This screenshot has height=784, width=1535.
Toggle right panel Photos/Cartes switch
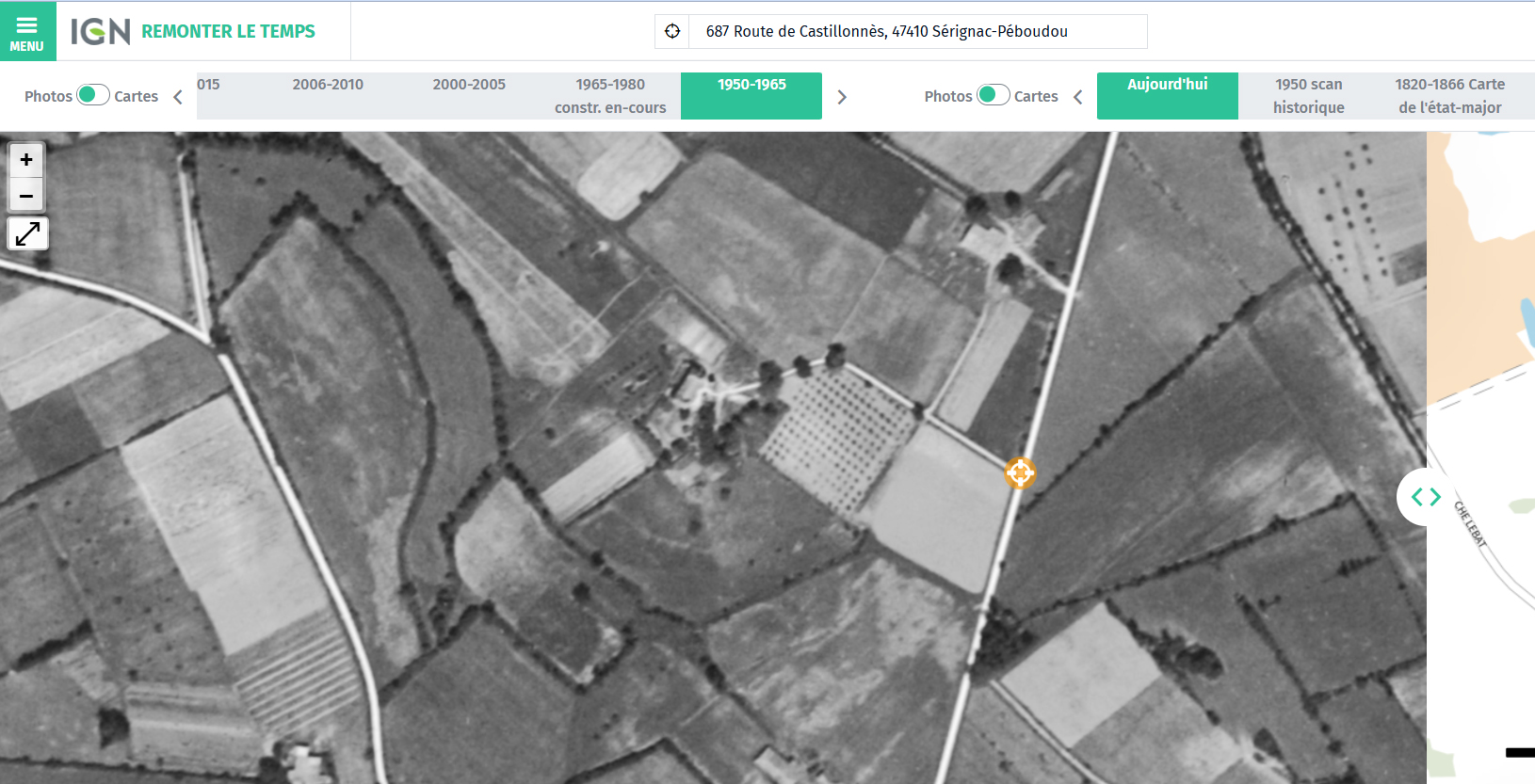993,95
